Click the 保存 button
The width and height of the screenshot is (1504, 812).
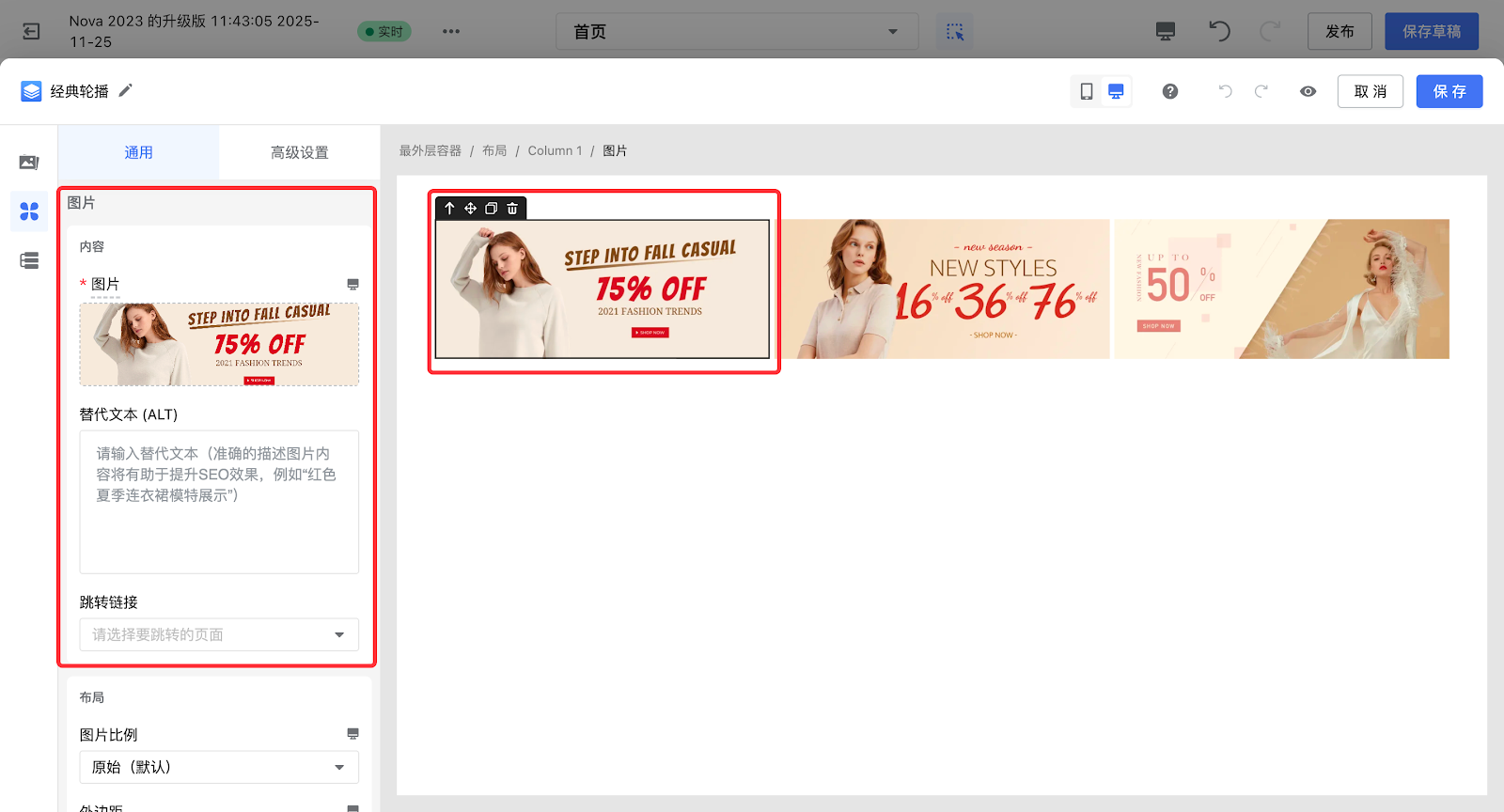click(x=1449, y=91)
